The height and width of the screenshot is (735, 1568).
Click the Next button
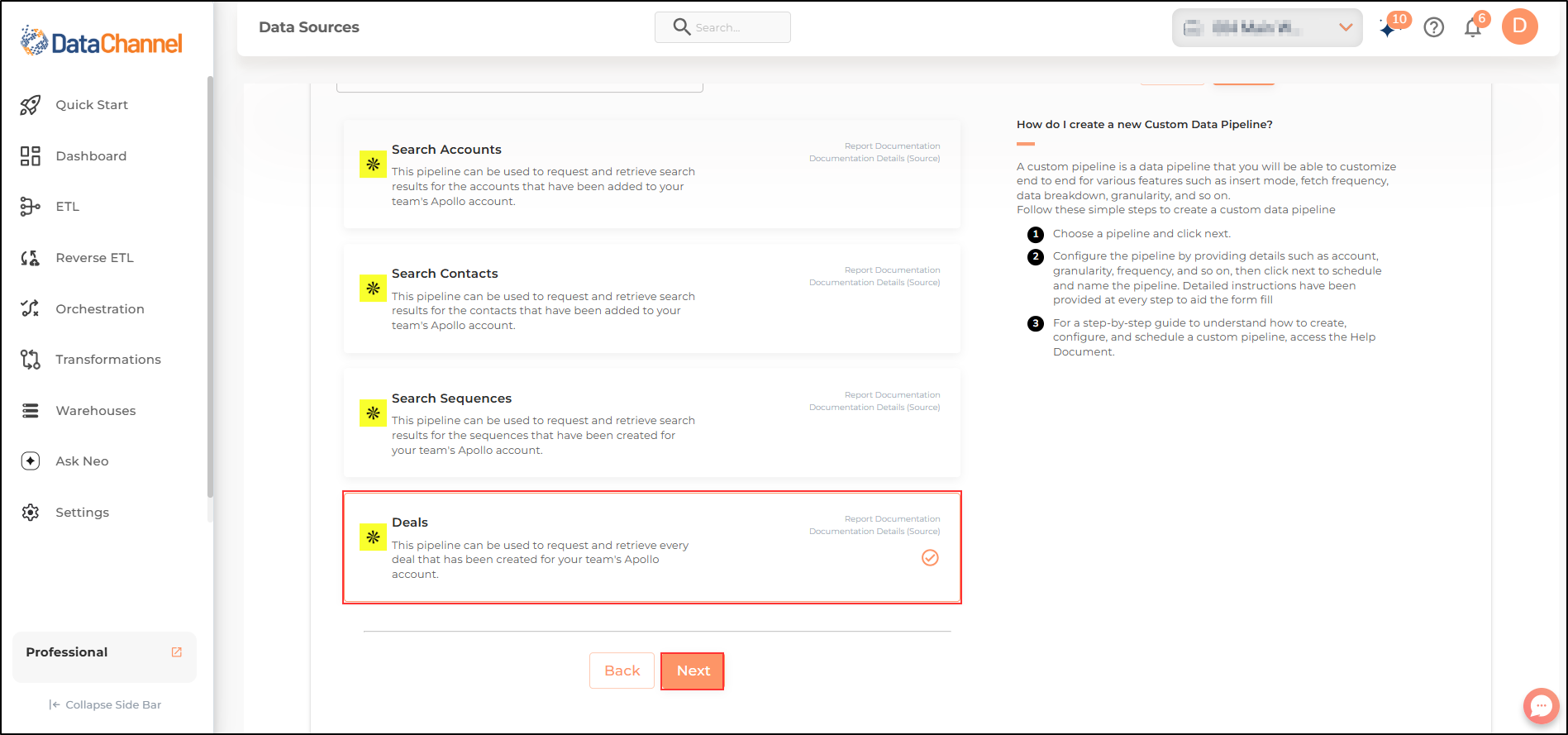tap(693, 671)
